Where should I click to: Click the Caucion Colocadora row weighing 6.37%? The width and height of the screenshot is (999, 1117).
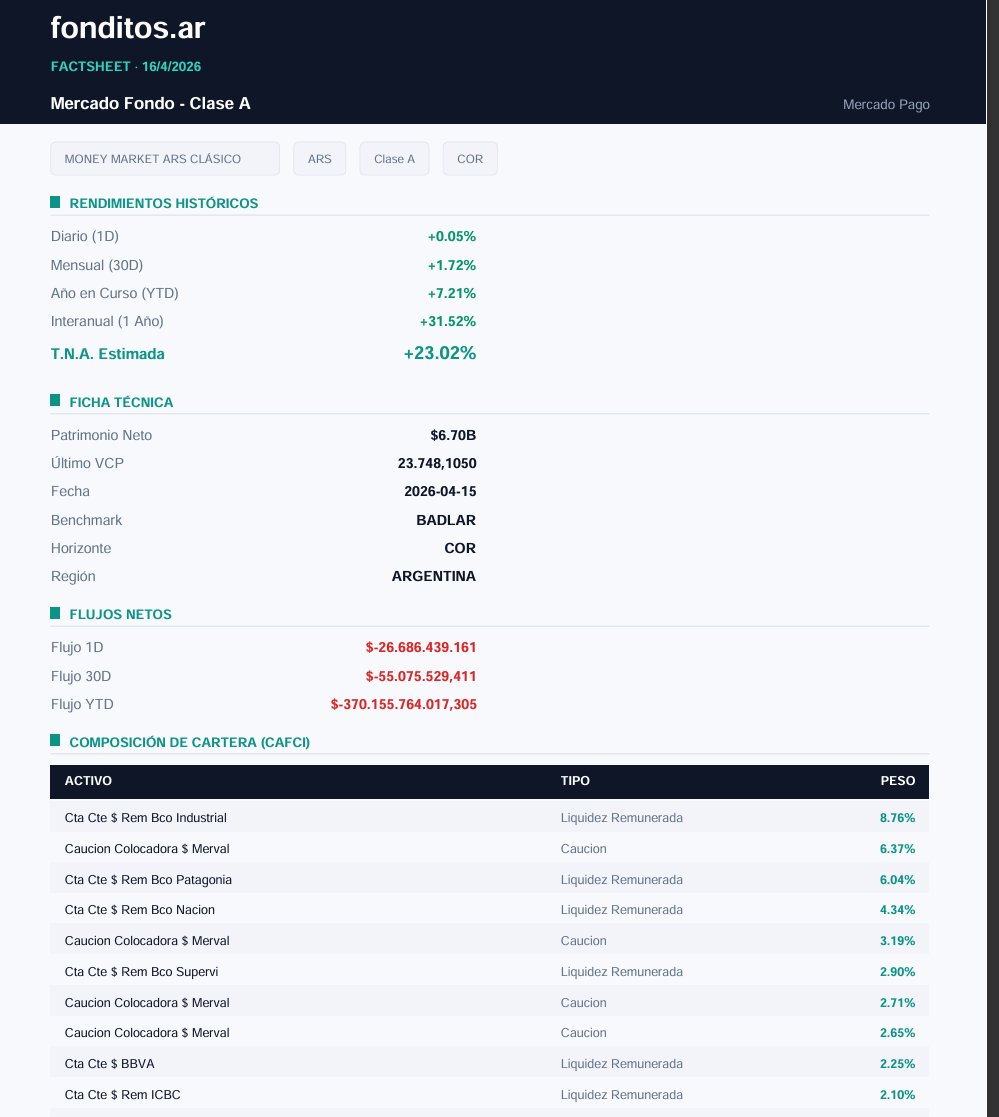click(490, 848)
